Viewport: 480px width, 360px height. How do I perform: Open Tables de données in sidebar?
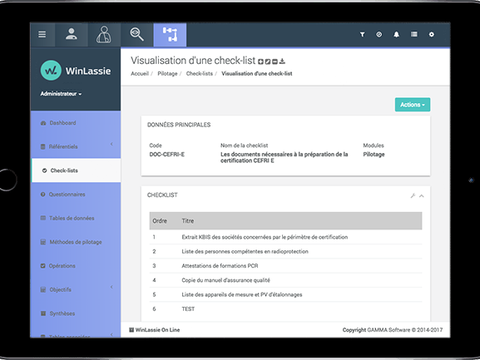(x=72, y=218)
